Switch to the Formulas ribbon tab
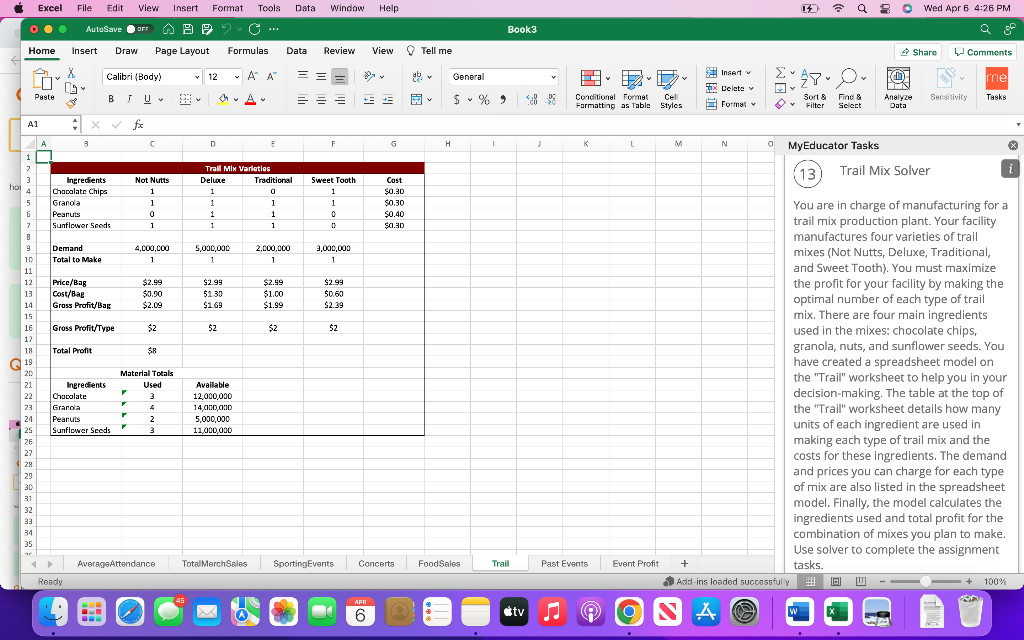 tap(248, 50)
